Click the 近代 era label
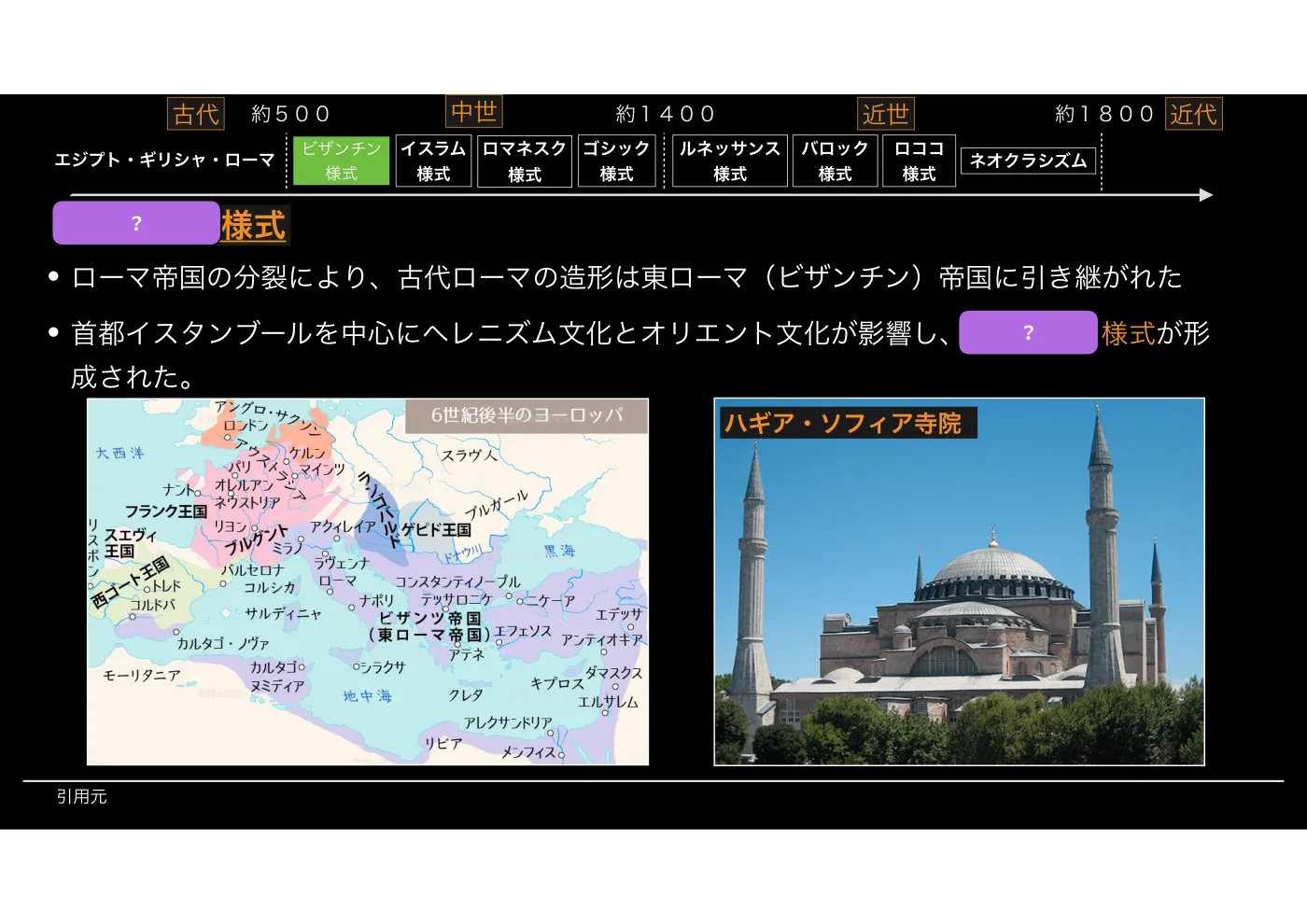The width and height of the screenshot is (1307, 924). click(1194, 114)
